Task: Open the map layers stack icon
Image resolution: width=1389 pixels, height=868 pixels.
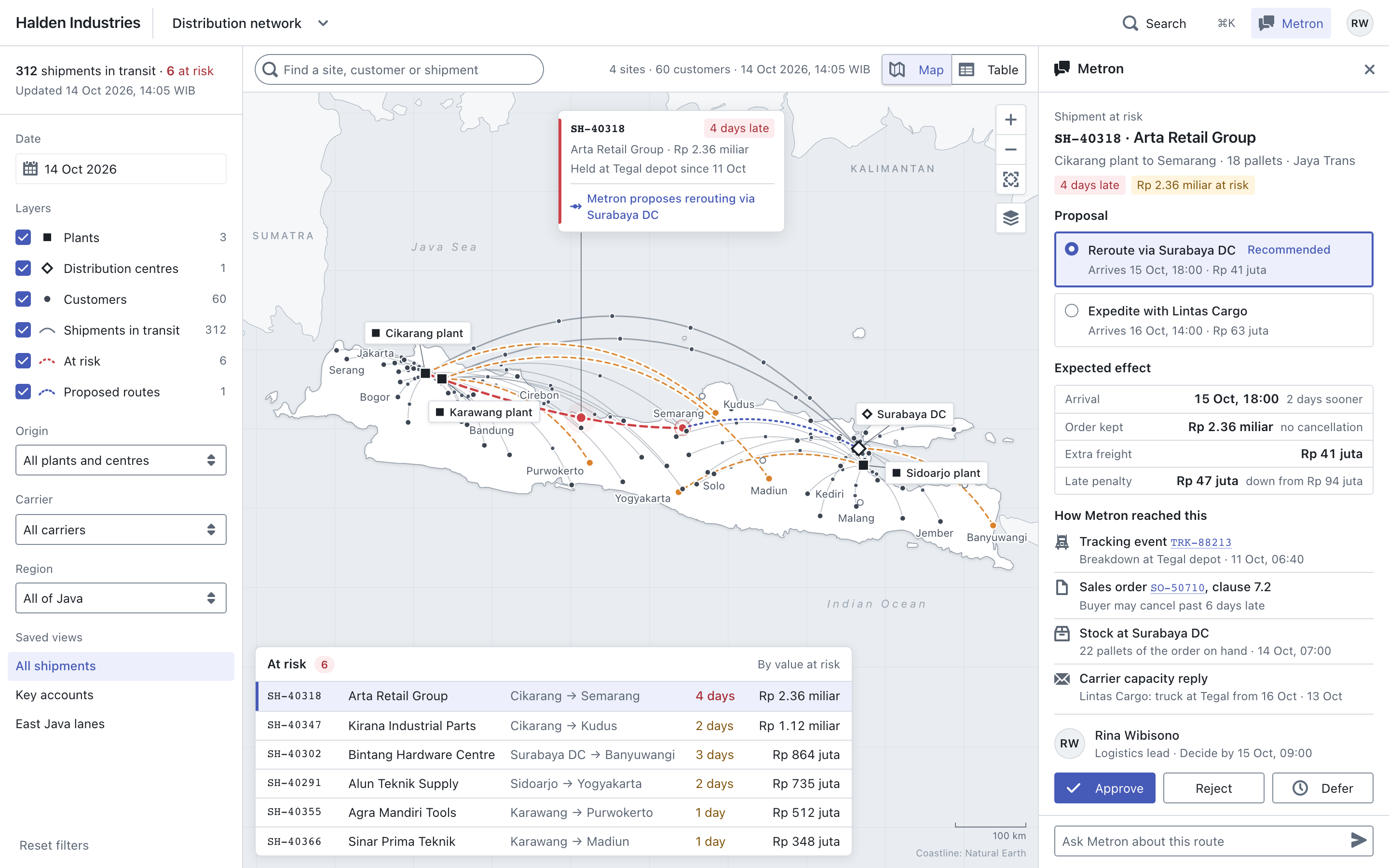Action: [1010, 218]
